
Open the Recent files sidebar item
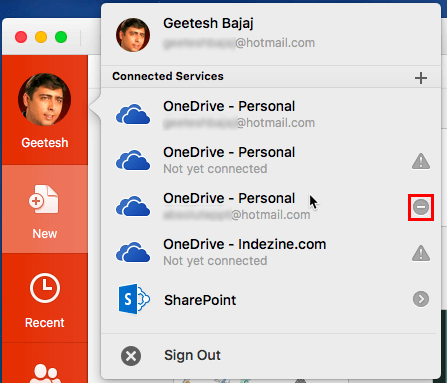pos(45,298)
